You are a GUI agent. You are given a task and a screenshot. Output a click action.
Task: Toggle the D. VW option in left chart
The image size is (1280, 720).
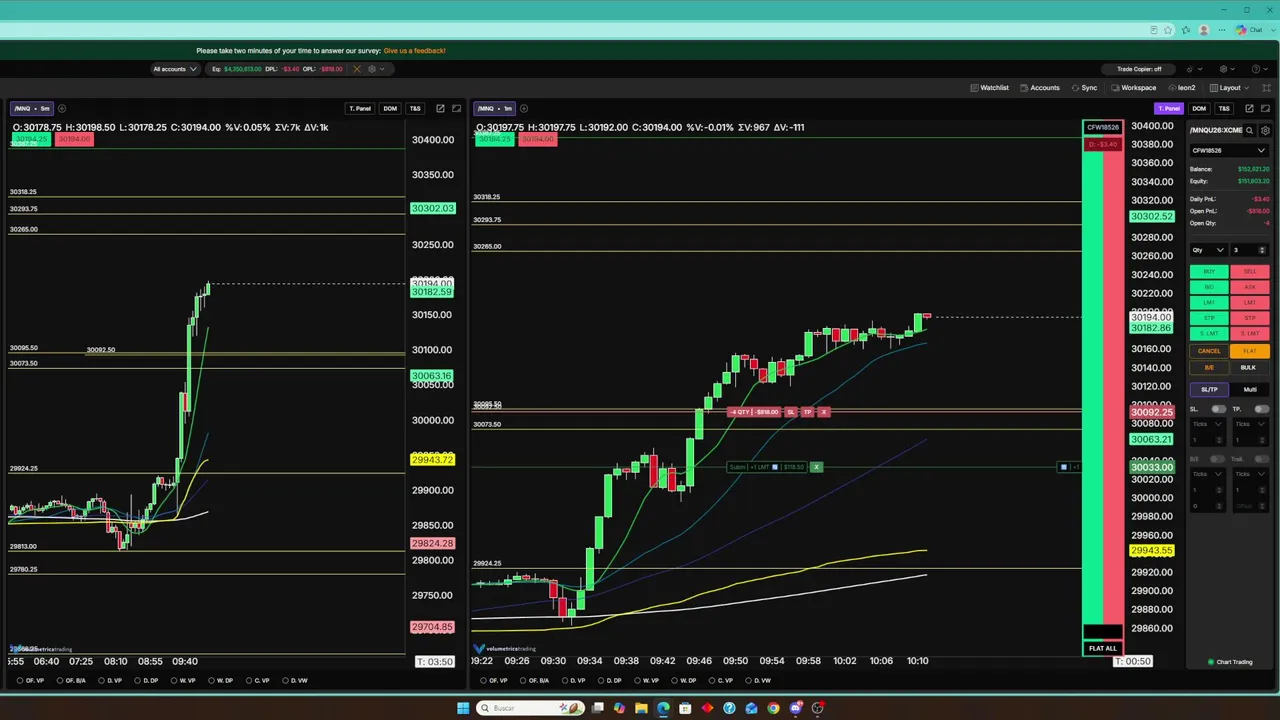(x=297, y=681)
